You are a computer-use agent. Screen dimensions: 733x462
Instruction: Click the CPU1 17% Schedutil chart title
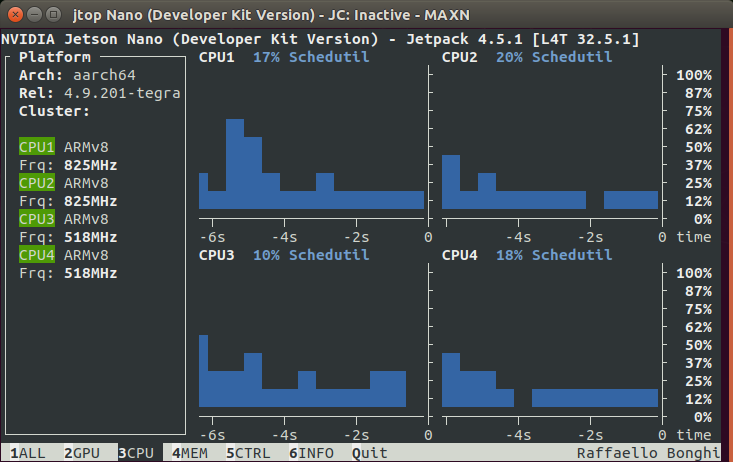coord(284,57)
